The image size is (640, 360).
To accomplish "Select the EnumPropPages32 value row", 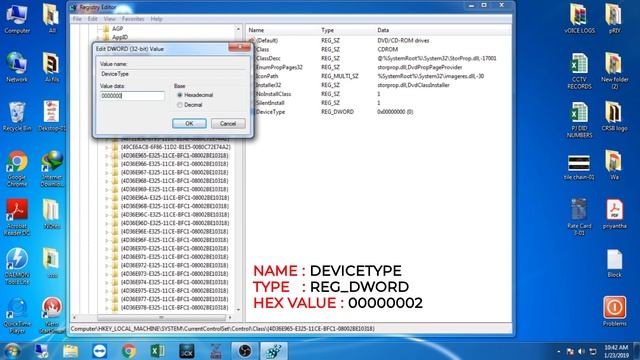I will 279,67.
